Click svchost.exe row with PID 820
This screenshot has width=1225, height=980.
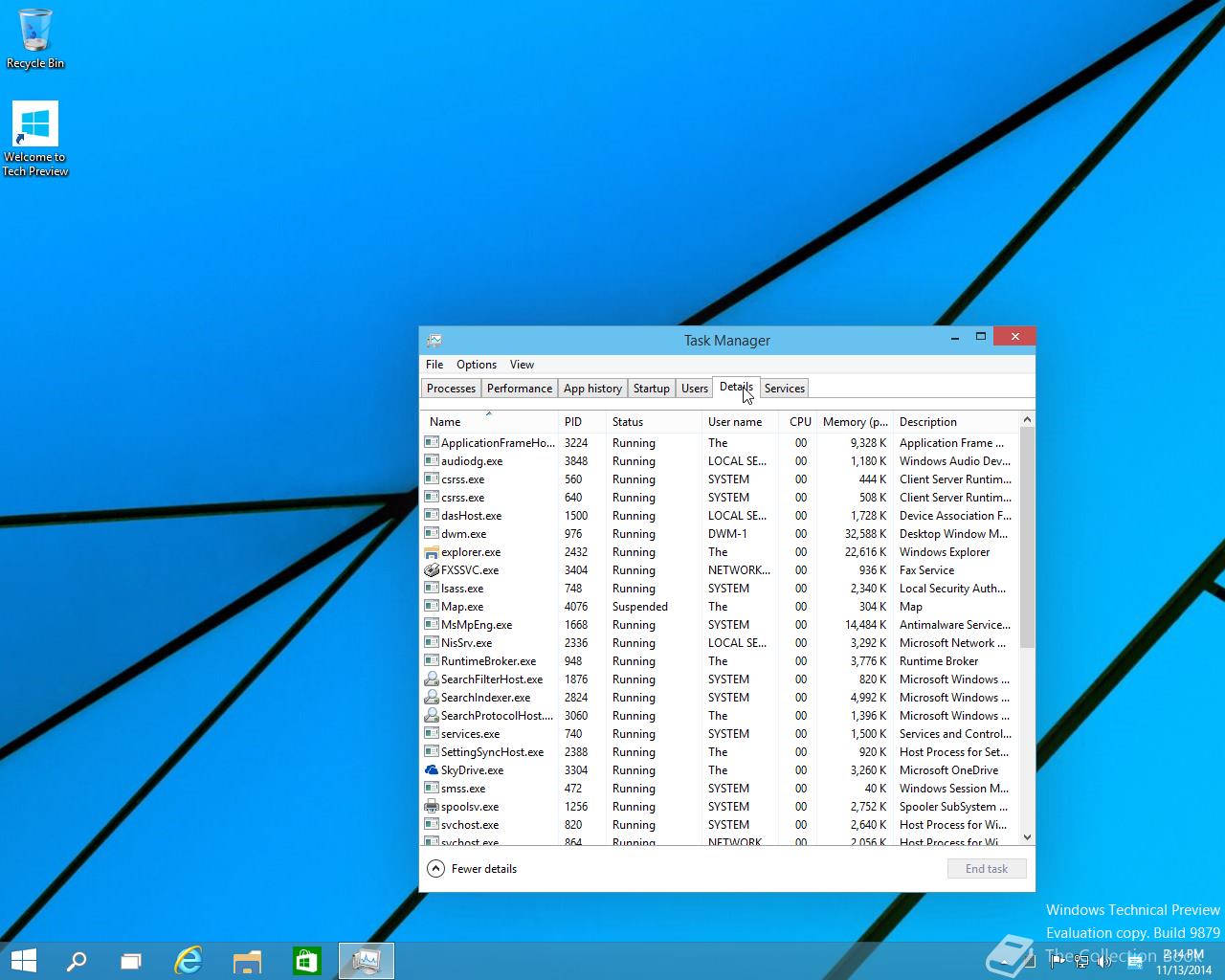tap(721, 825)
